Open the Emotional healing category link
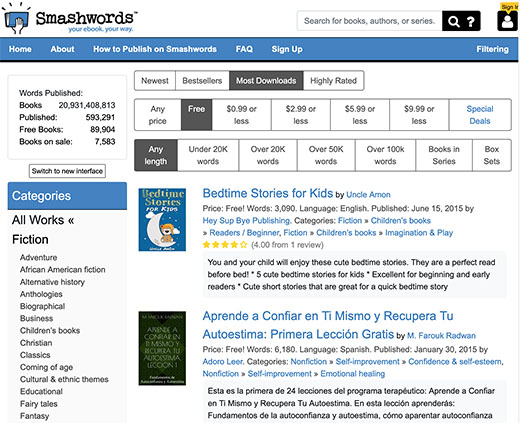520x423 pixels. pyautogui.click(x=353, y=374)
